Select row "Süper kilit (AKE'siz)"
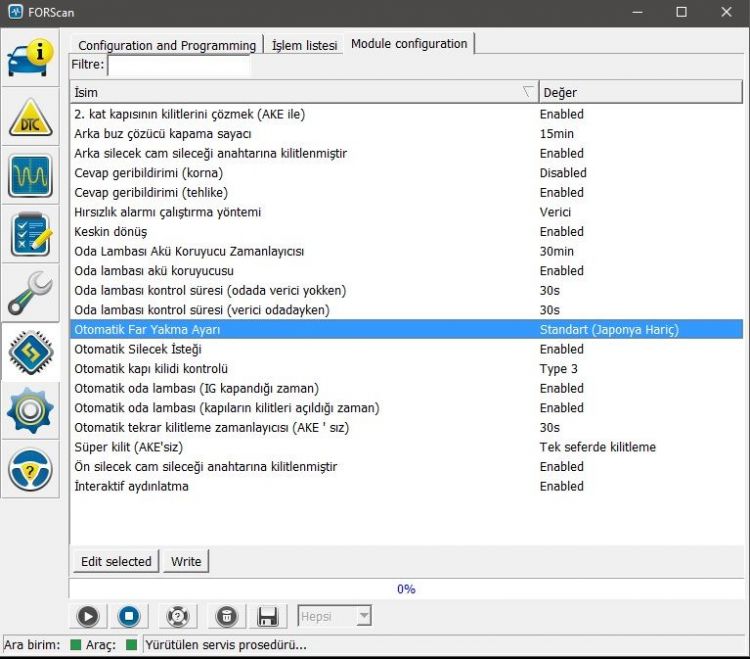Viewport: 750px width, 659px height. coord(407,448)
